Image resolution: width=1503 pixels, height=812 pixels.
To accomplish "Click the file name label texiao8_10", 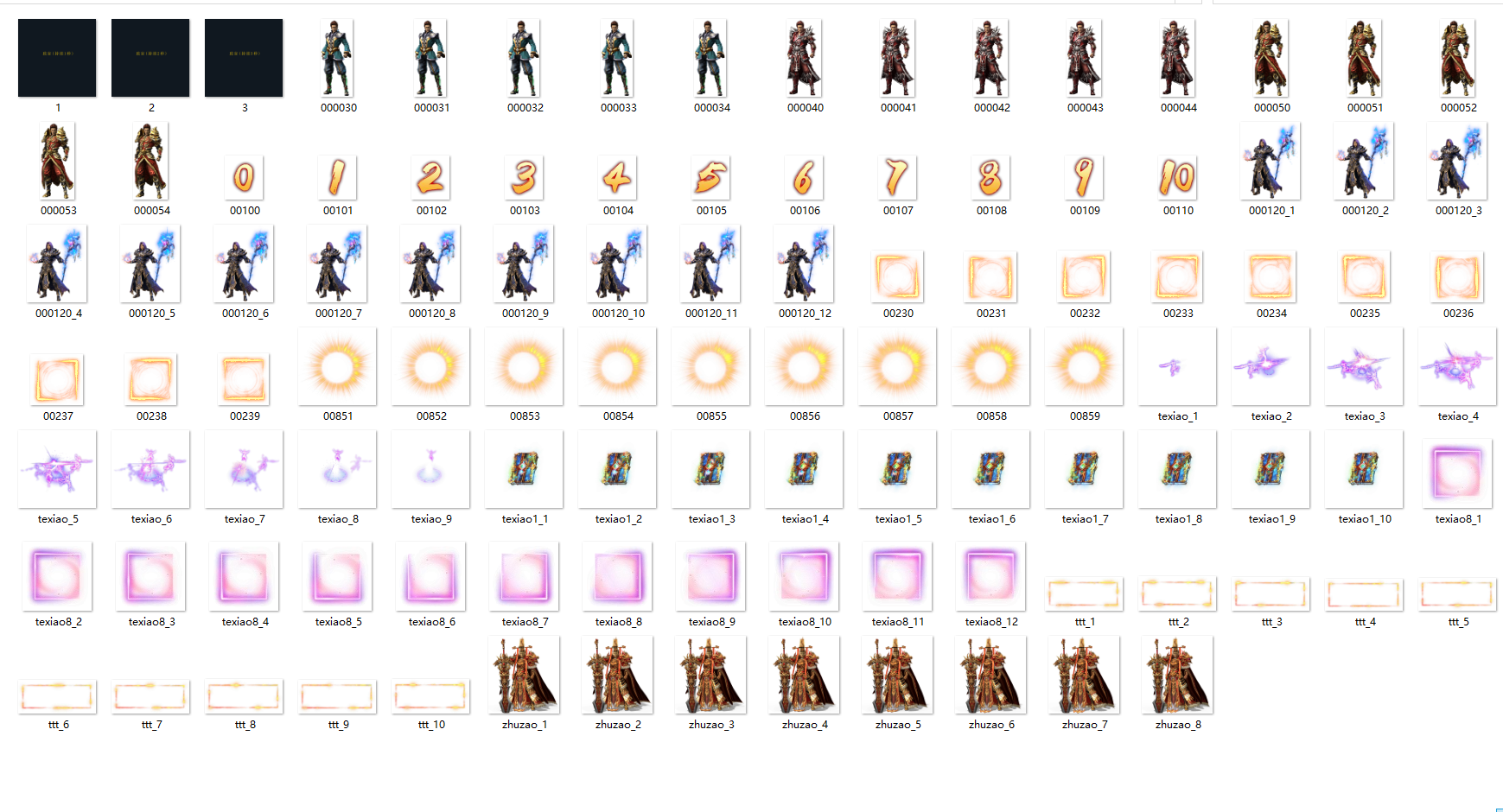I will (805, 622).
